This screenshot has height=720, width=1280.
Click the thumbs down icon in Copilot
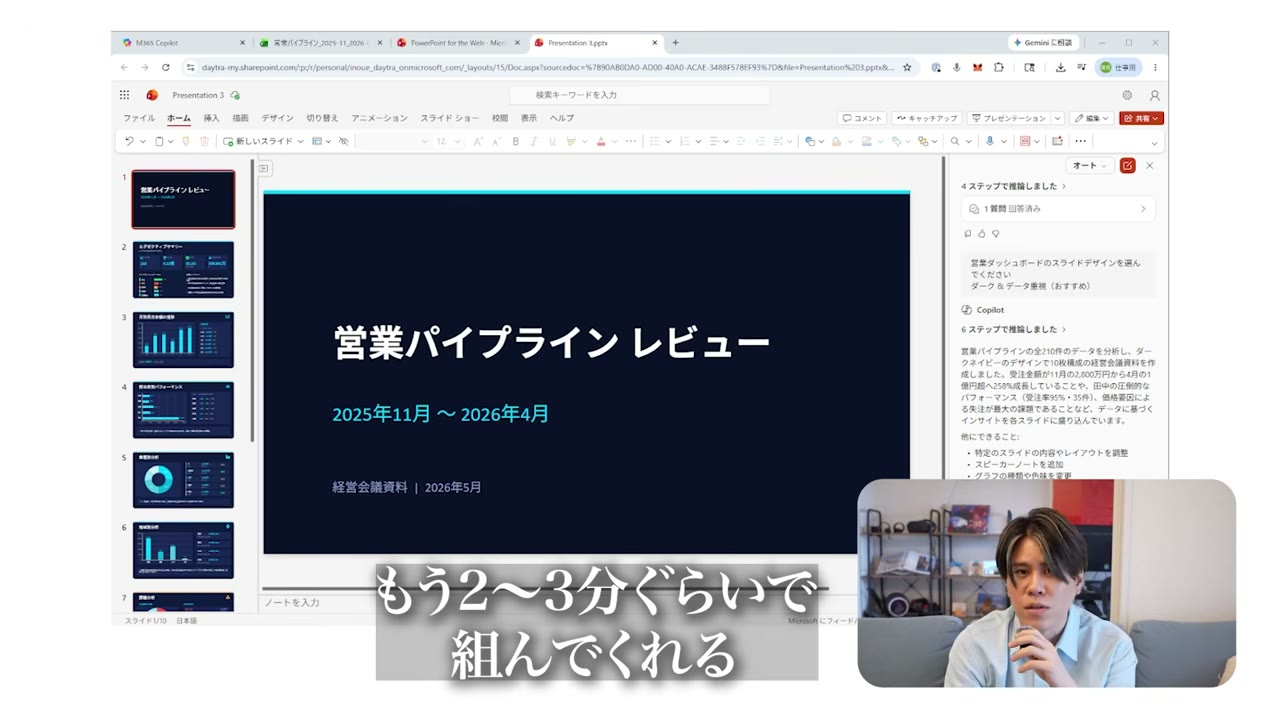(x=995, y=234)
